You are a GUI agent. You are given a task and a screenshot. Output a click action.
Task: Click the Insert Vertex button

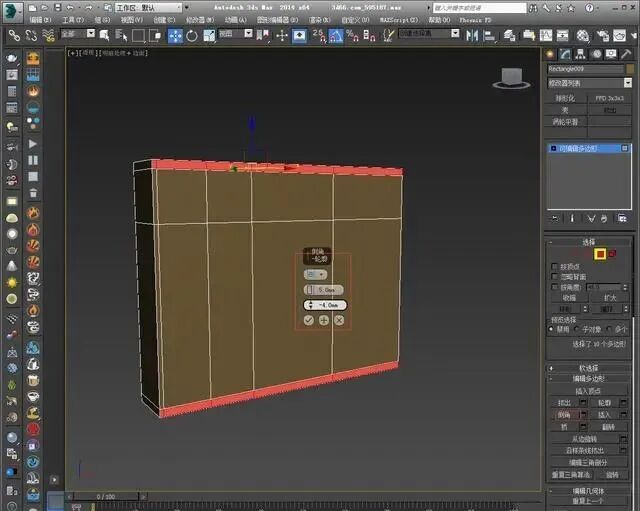[588, 391]
